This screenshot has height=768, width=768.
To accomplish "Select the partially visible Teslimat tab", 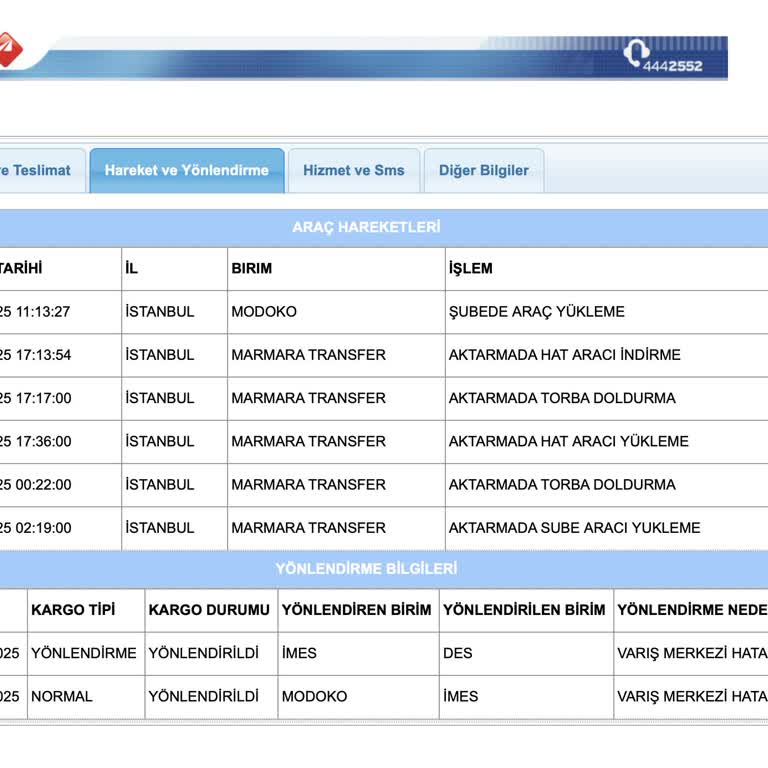I will tap(40, 171).
